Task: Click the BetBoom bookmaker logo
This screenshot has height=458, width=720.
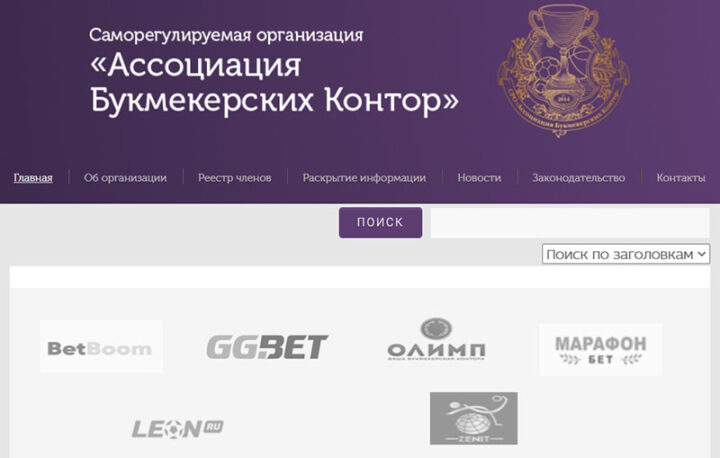Action: pos(101,347)
